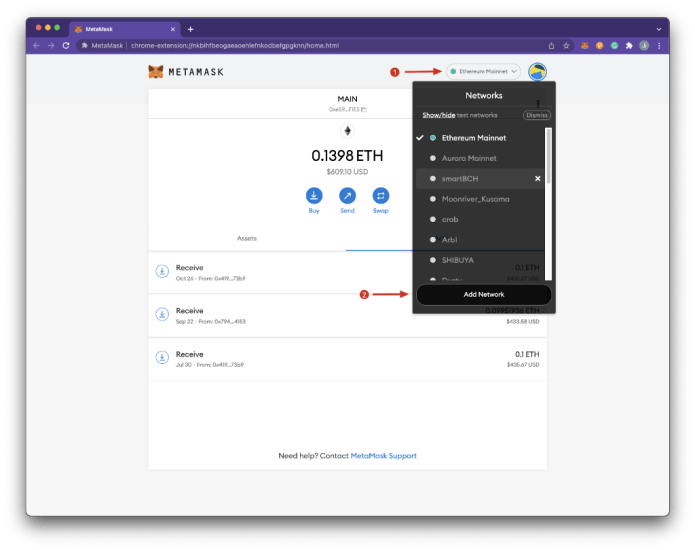Click the Buy download icon button
This screenshot has height=550, width=695.
314,195
